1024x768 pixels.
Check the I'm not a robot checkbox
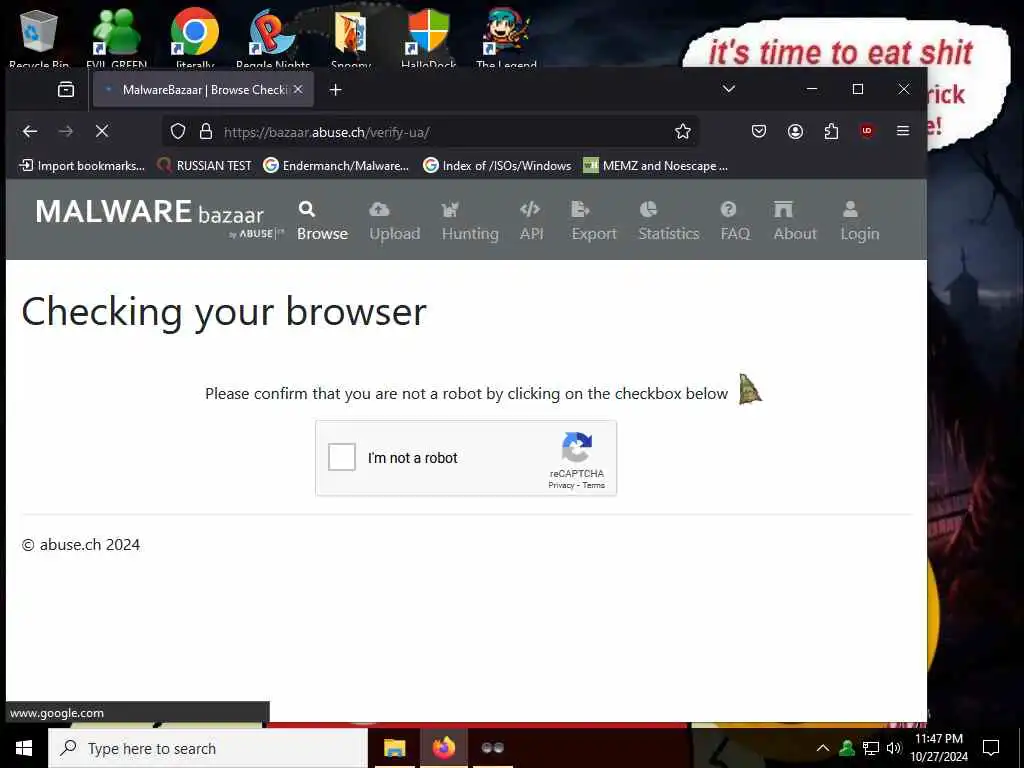(342, 457)
